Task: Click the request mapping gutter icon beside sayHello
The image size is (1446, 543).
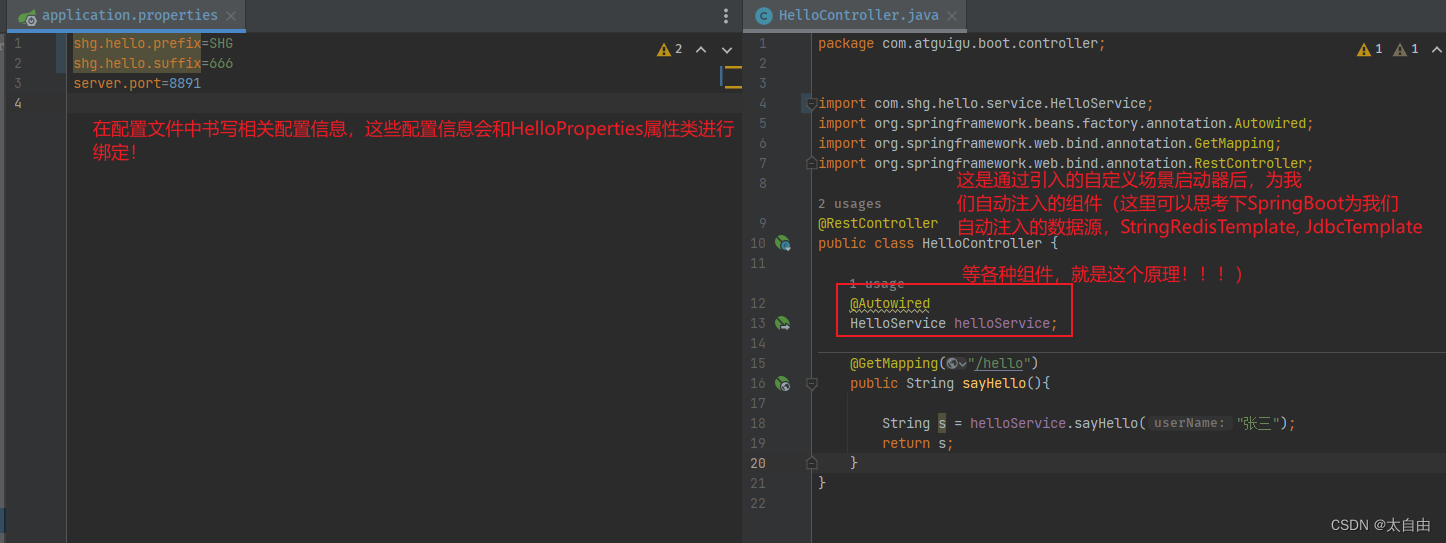Action: (x=783, y=383)
